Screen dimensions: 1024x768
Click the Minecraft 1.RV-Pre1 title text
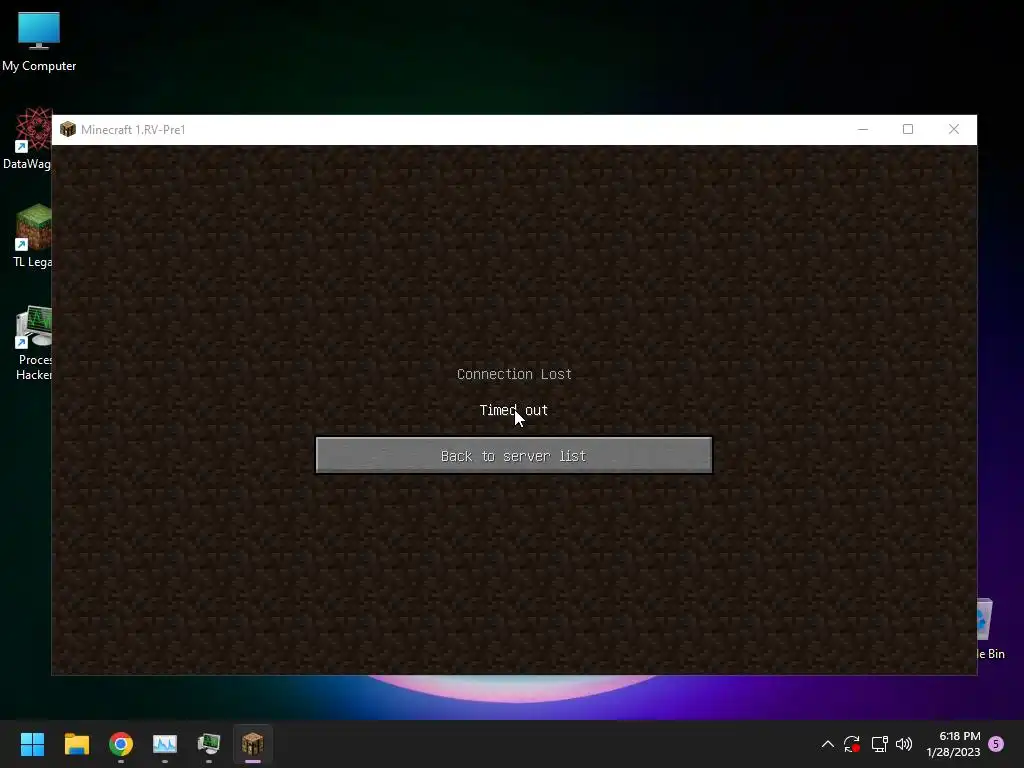[x=133, y=130]
